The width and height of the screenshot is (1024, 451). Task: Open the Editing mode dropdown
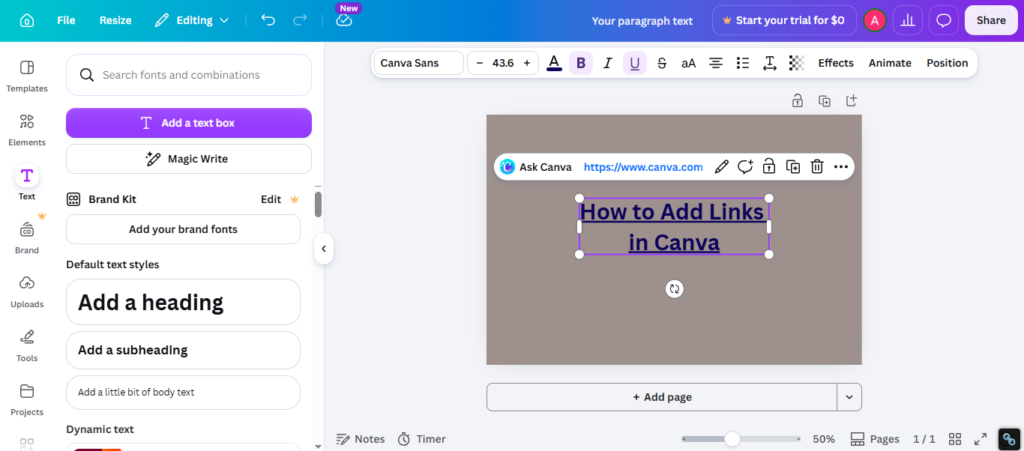tap(192, 20)
